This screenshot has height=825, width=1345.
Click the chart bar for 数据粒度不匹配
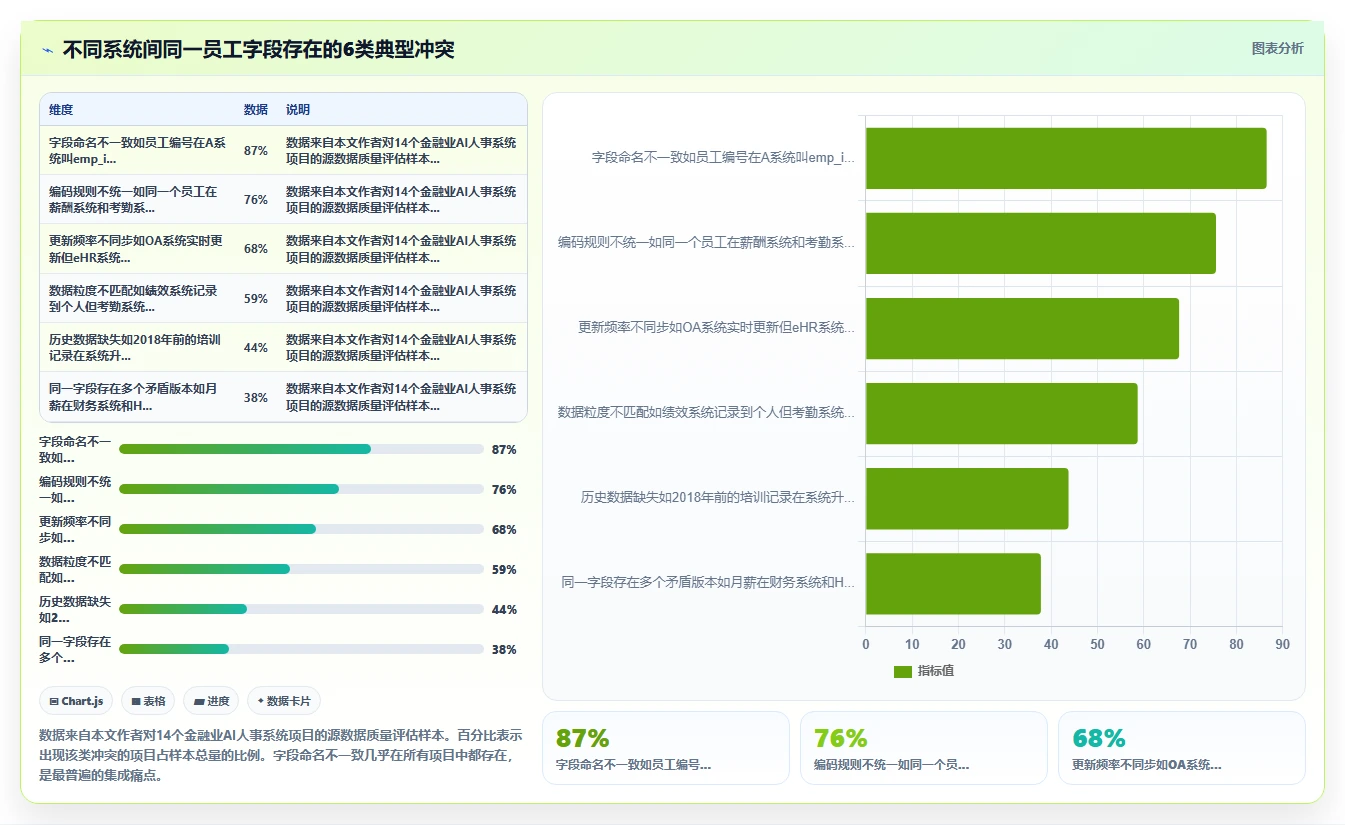1002,413
